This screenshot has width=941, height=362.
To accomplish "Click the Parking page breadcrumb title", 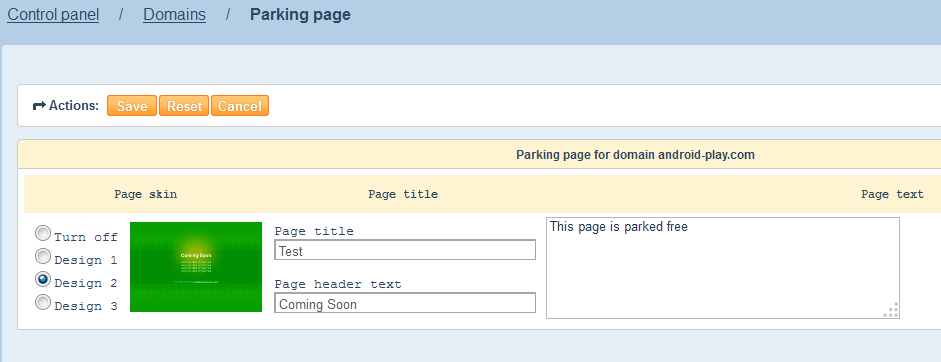I will 300,14.
